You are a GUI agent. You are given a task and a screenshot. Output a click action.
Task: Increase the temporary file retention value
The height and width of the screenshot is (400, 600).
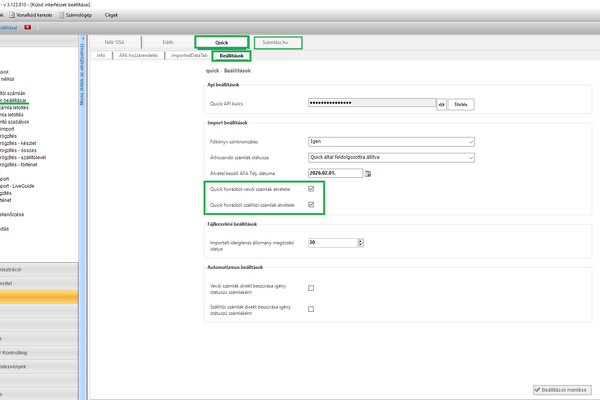click(360, 240)
